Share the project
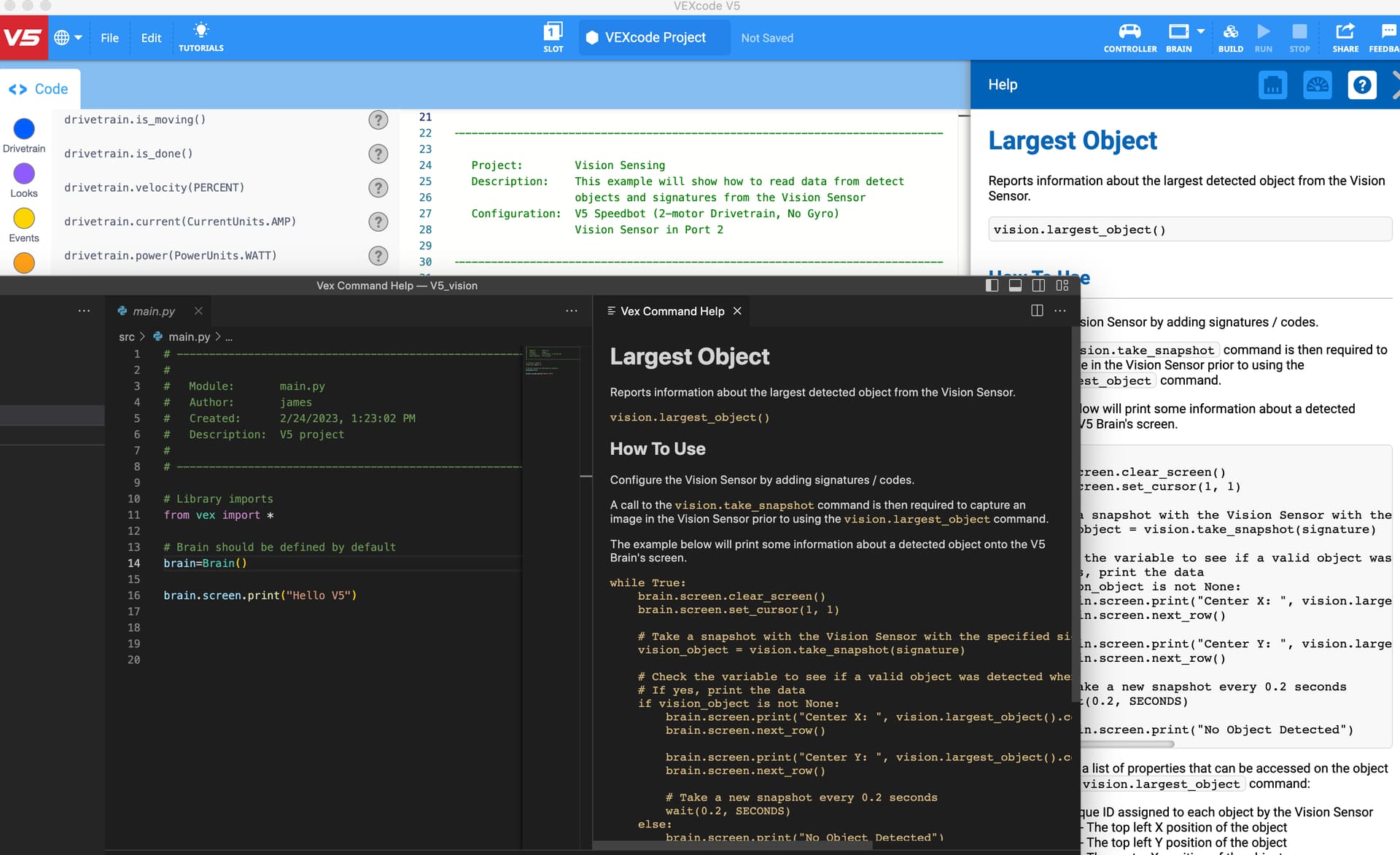The width and height of the screenshot is (1400, 855). point(1345,37)
